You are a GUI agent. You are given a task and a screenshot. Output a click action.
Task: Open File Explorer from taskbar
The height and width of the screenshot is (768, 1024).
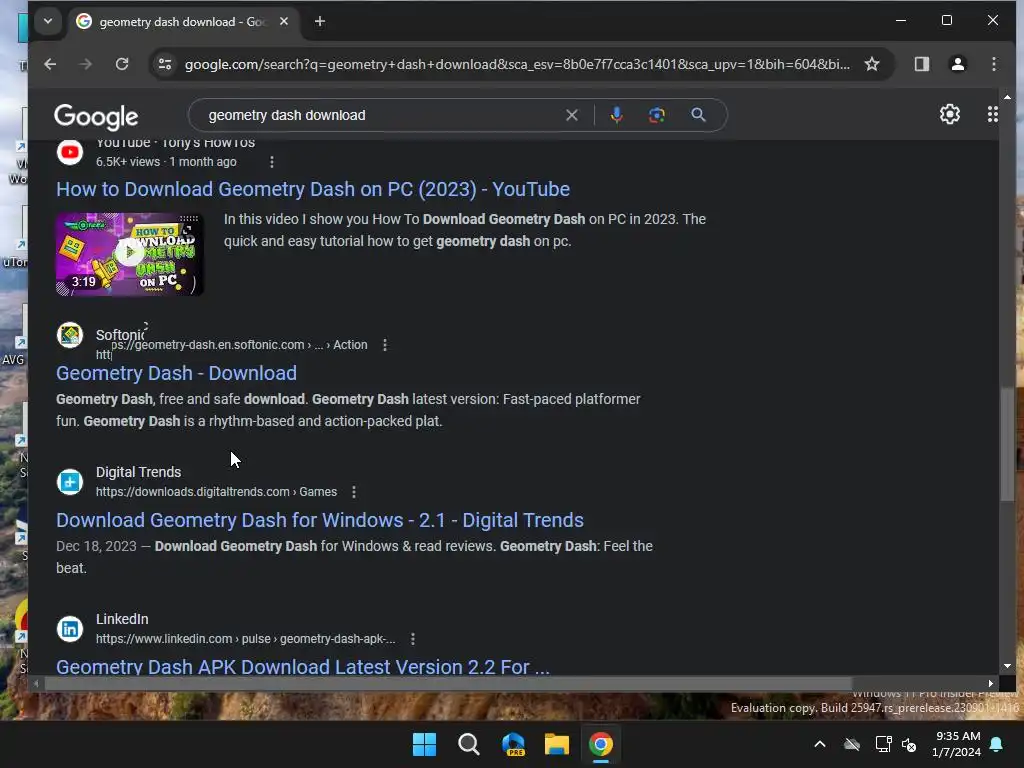pos(556,744)
